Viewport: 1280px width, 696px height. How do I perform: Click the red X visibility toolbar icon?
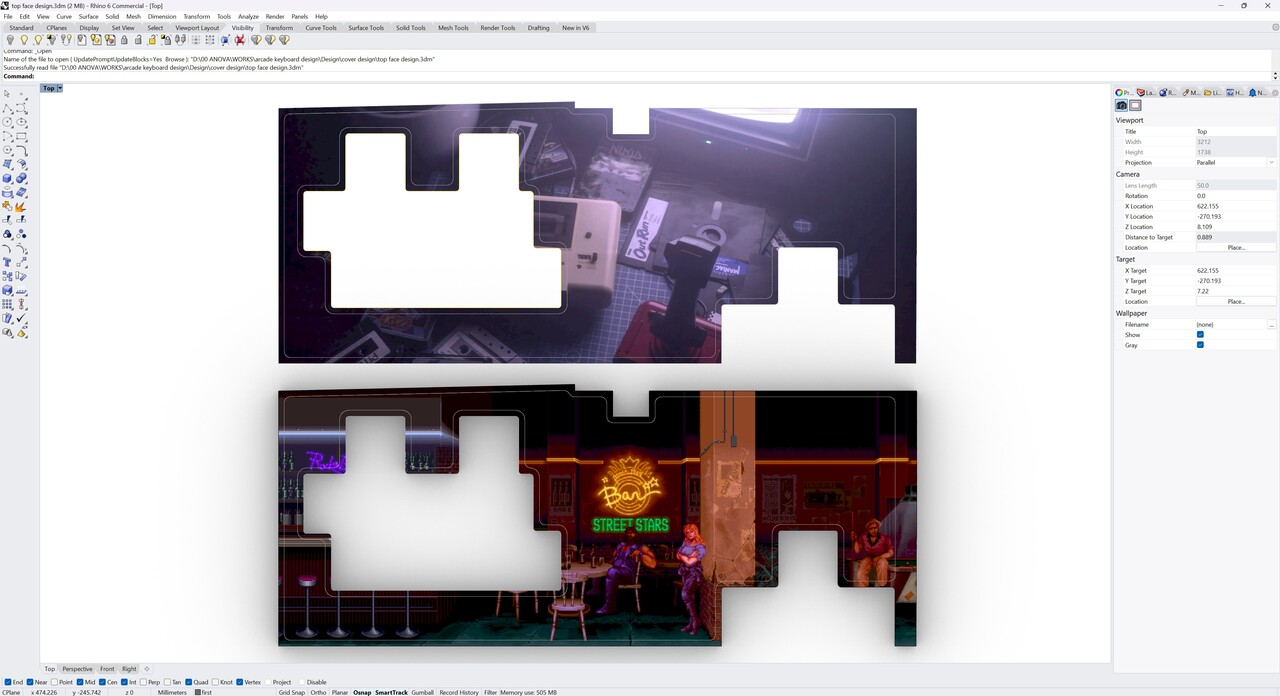[x=240, y=40]
